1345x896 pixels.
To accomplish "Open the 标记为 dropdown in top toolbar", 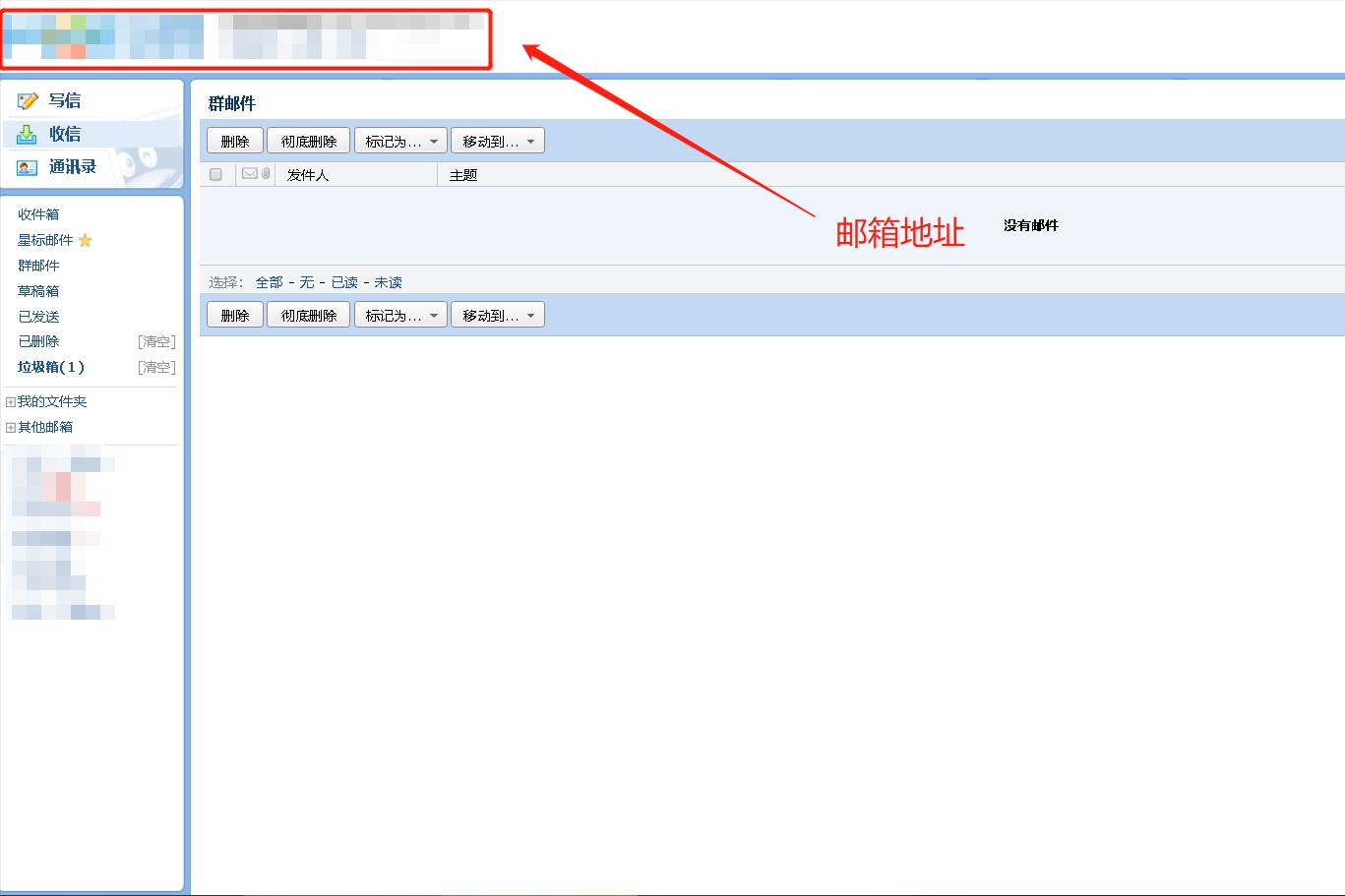I will point(399,140).
